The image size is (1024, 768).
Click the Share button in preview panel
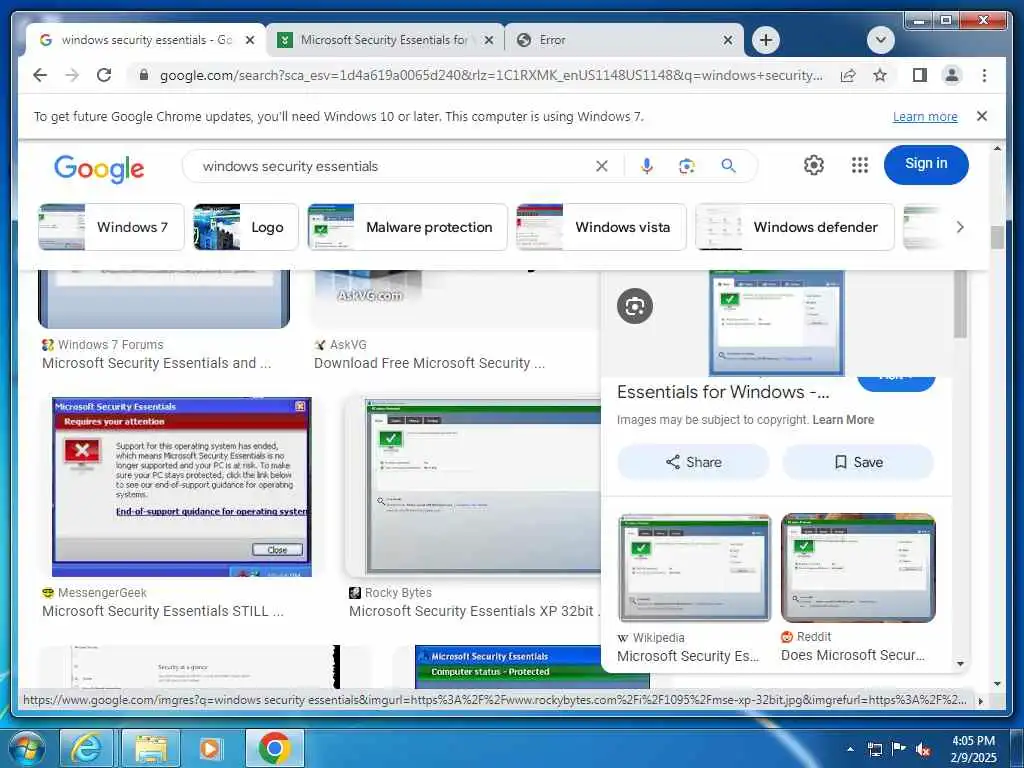tap(694, 462)
